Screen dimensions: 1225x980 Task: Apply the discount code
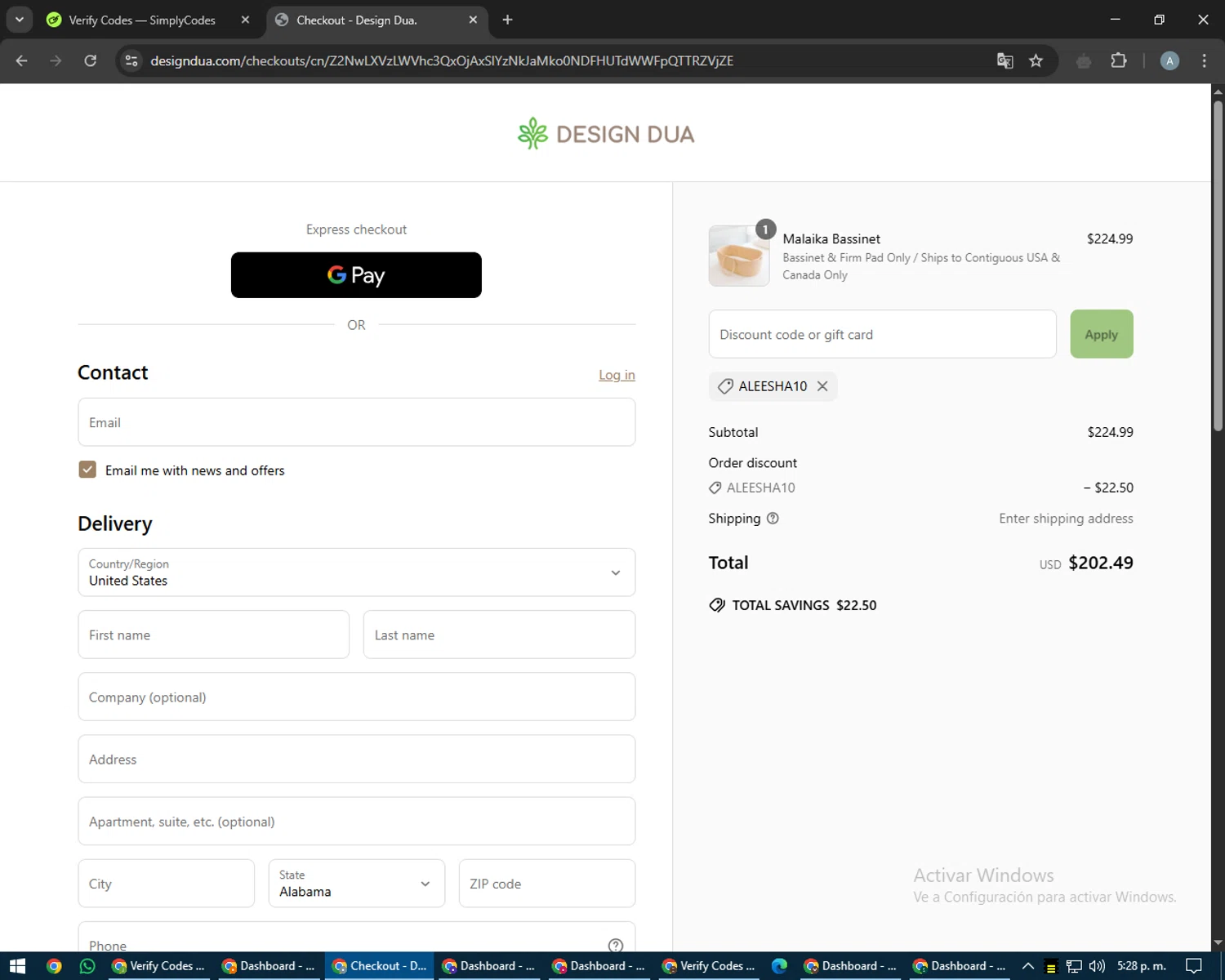1102,334
